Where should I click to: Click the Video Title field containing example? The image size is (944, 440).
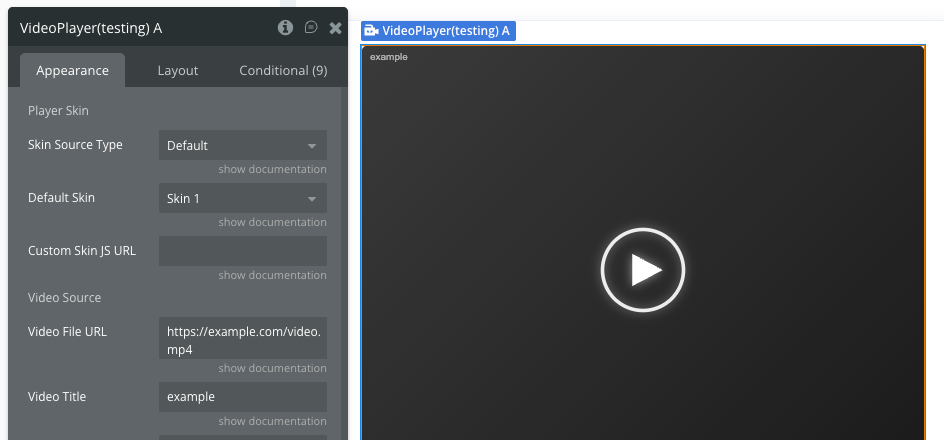pos(243,397)
